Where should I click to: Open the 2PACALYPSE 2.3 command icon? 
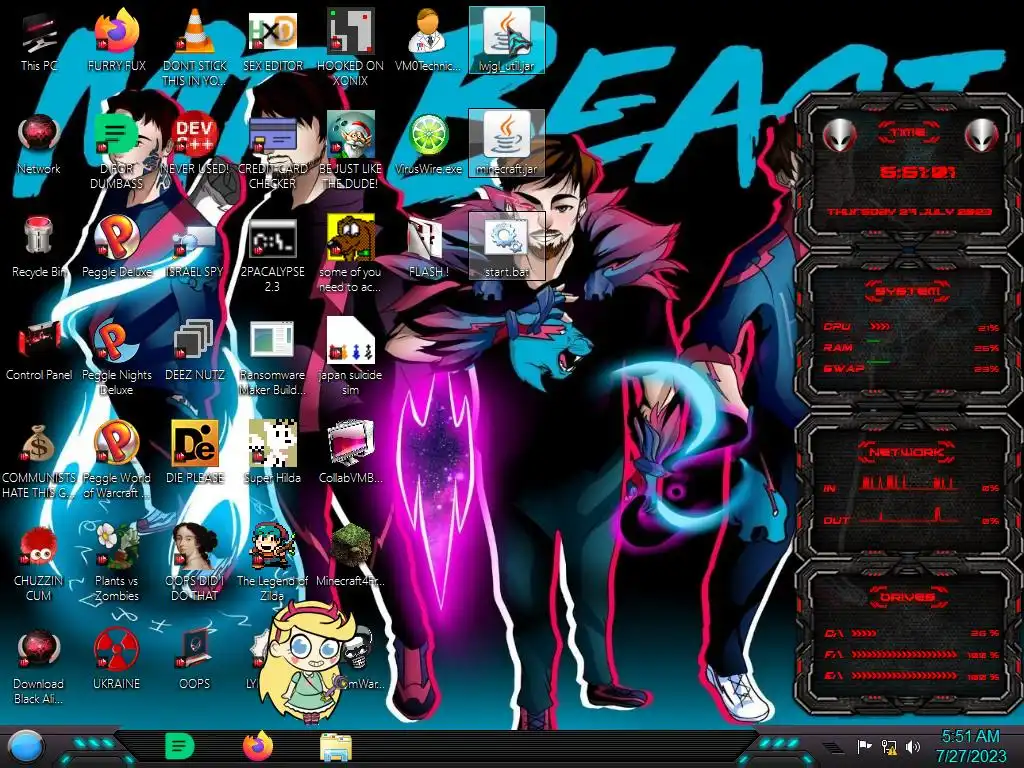coord(272,255)
